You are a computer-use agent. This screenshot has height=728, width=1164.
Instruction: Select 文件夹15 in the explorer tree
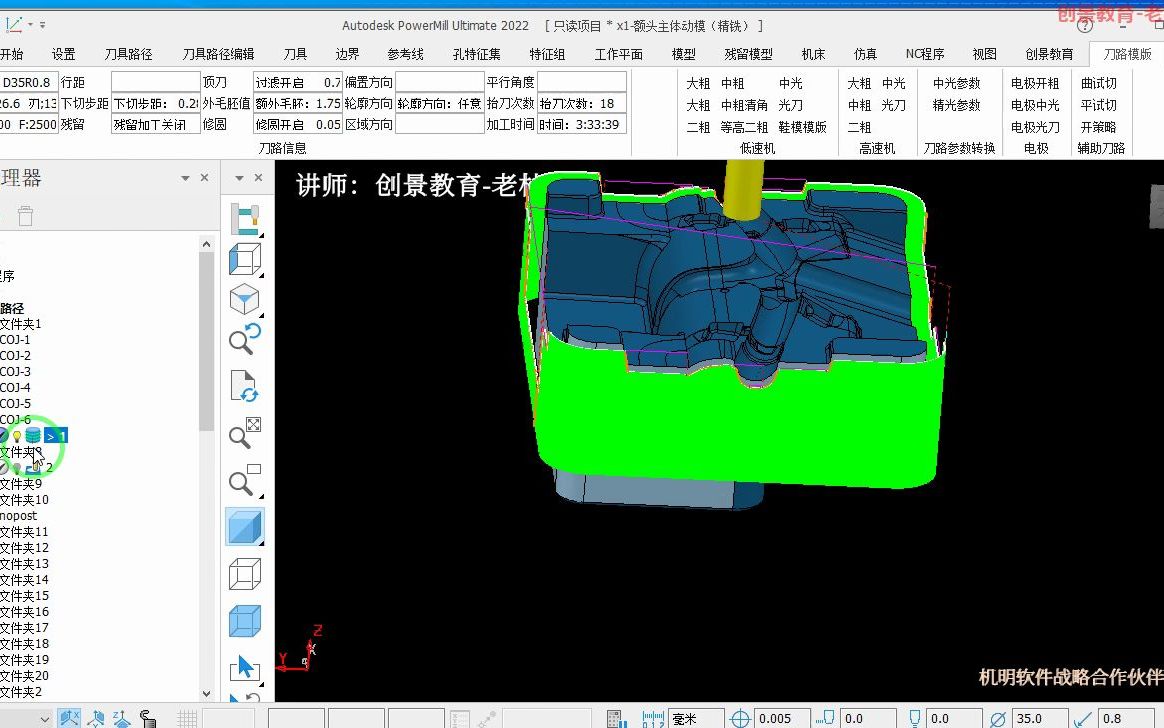24,595
